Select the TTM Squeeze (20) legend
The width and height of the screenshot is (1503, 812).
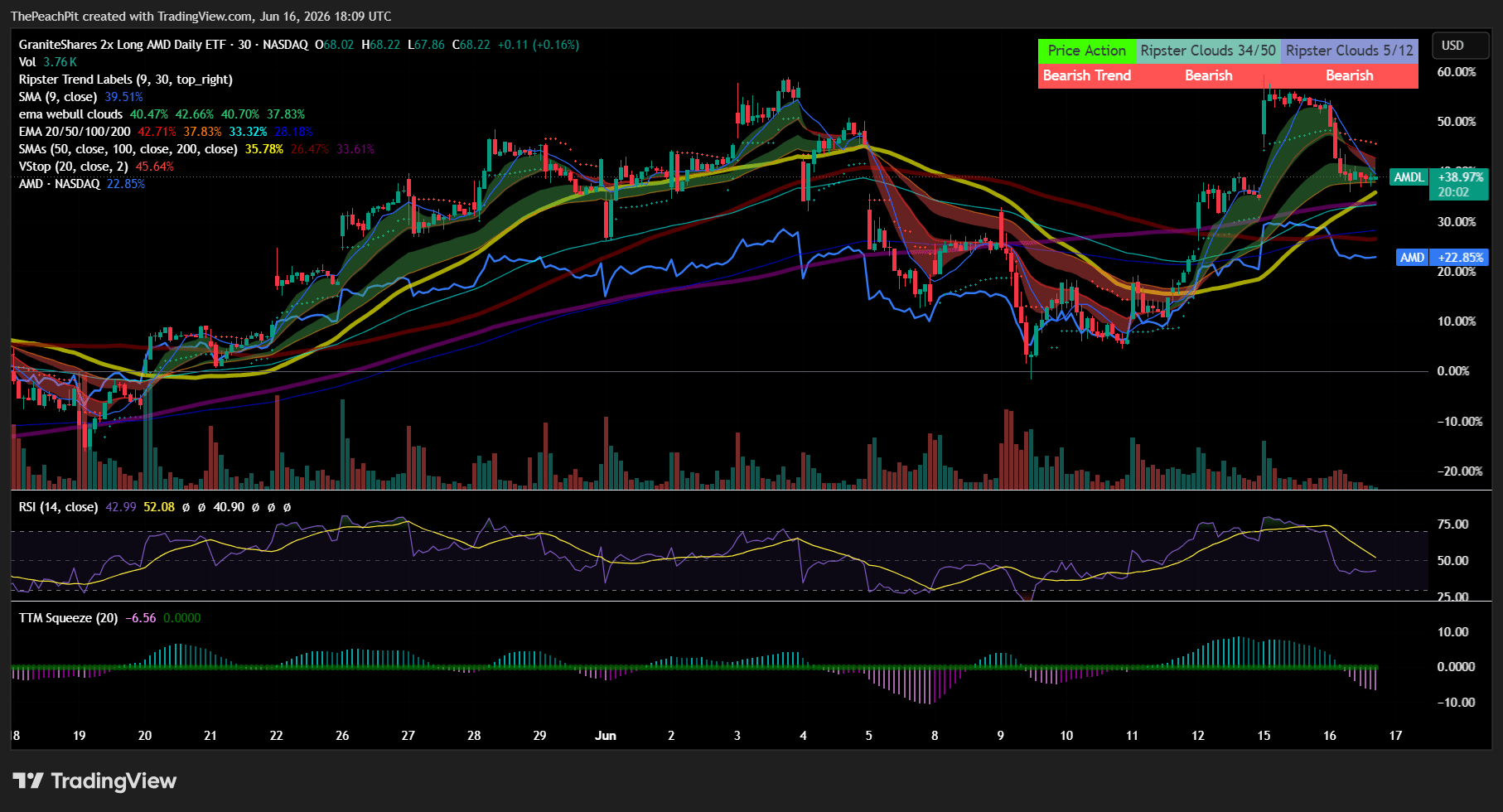coord(68,618)
